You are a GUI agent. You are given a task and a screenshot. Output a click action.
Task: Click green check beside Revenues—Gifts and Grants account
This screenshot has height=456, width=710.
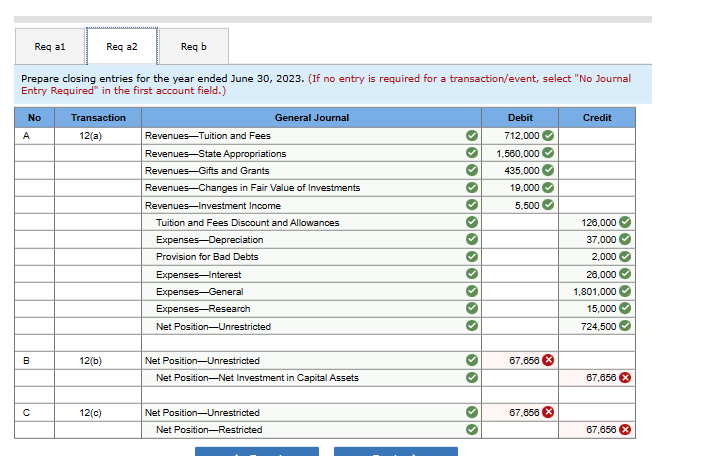point(472,170)
